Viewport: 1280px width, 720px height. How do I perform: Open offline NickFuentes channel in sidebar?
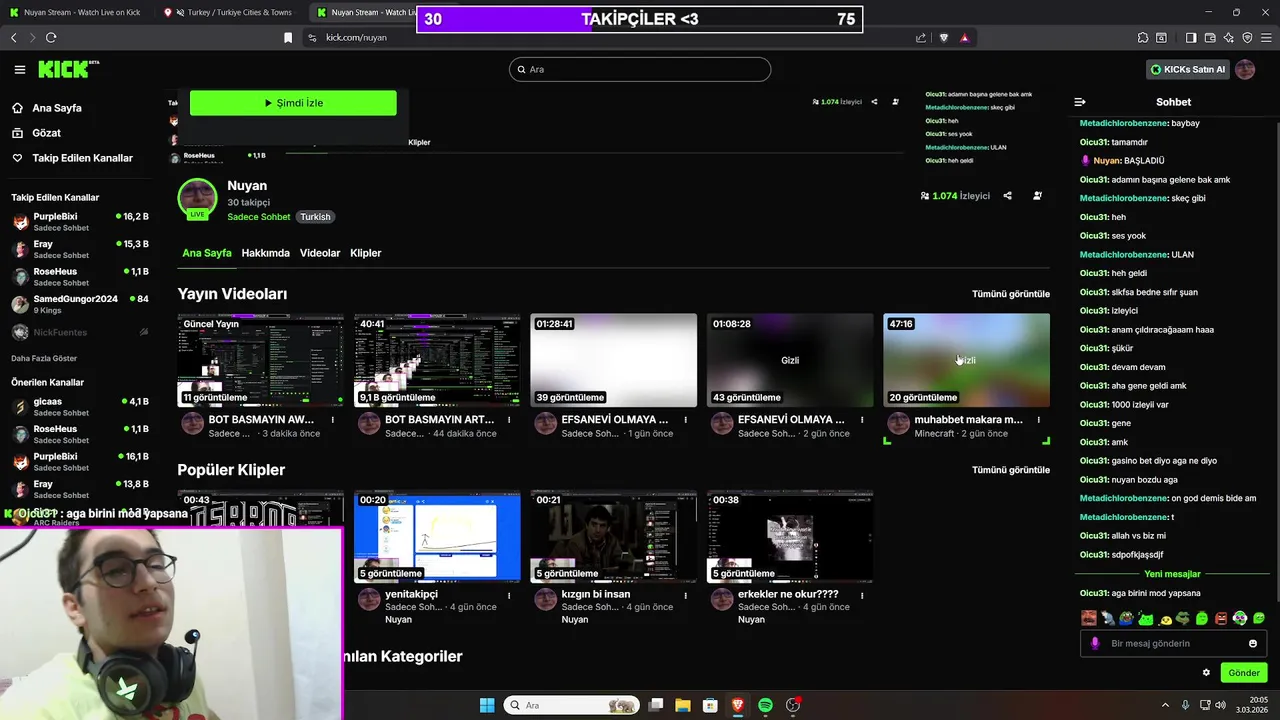point(80,332)
